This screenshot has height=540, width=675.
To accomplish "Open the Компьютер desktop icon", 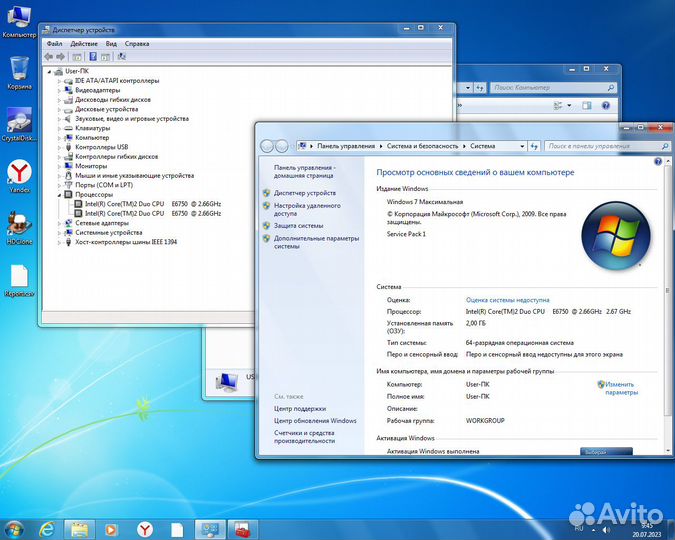I will pyautogui.click(x=19, y=22).
